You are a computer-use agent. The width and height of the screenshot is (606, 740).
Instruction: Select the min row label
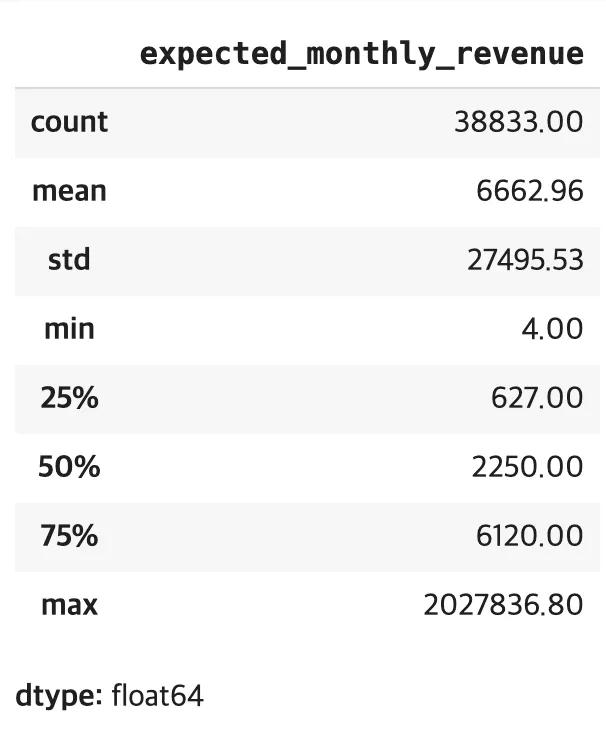pyautogui.click(x=69, y=329)
